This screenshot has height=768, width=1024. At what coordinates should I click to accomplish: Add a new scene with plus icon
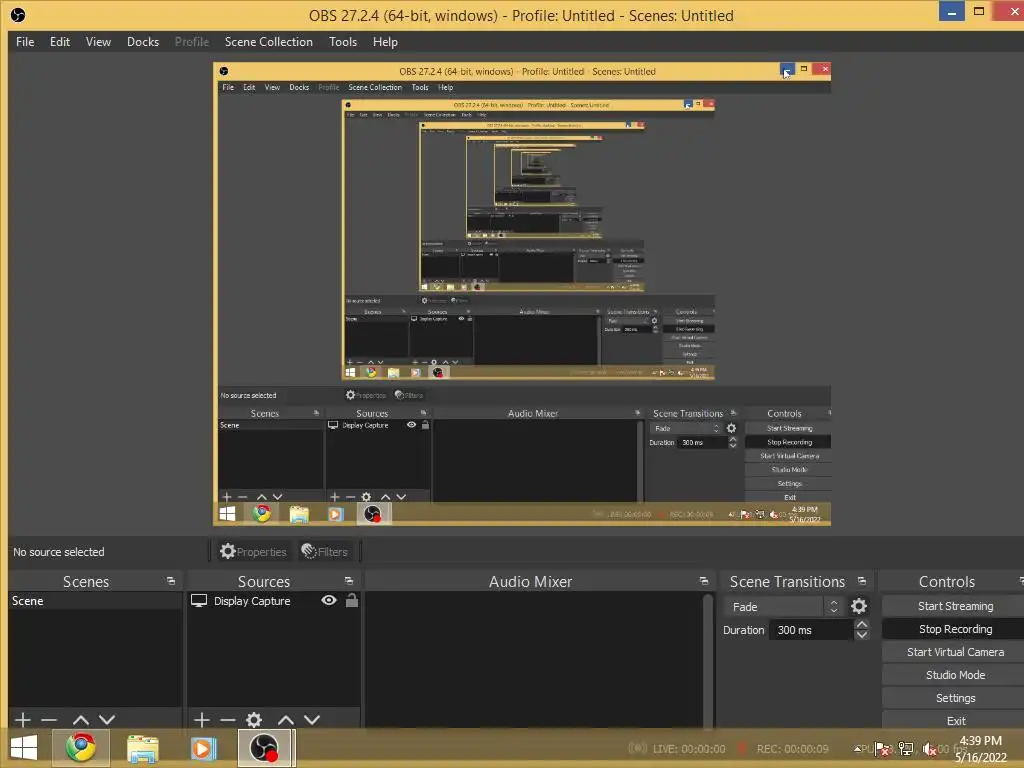pos(23,720)
